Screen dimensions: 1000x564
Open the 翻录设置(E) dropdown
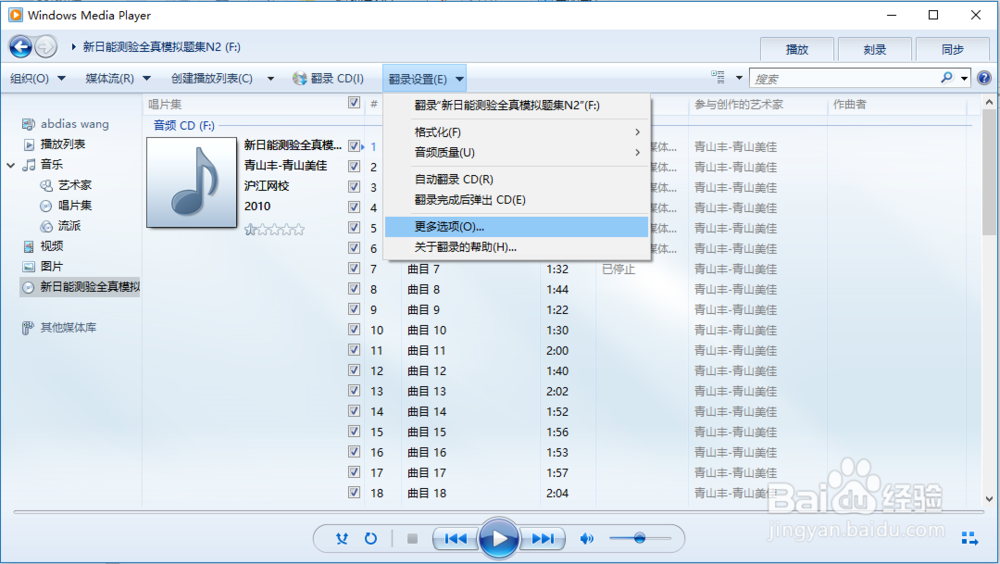click(425, 79)
